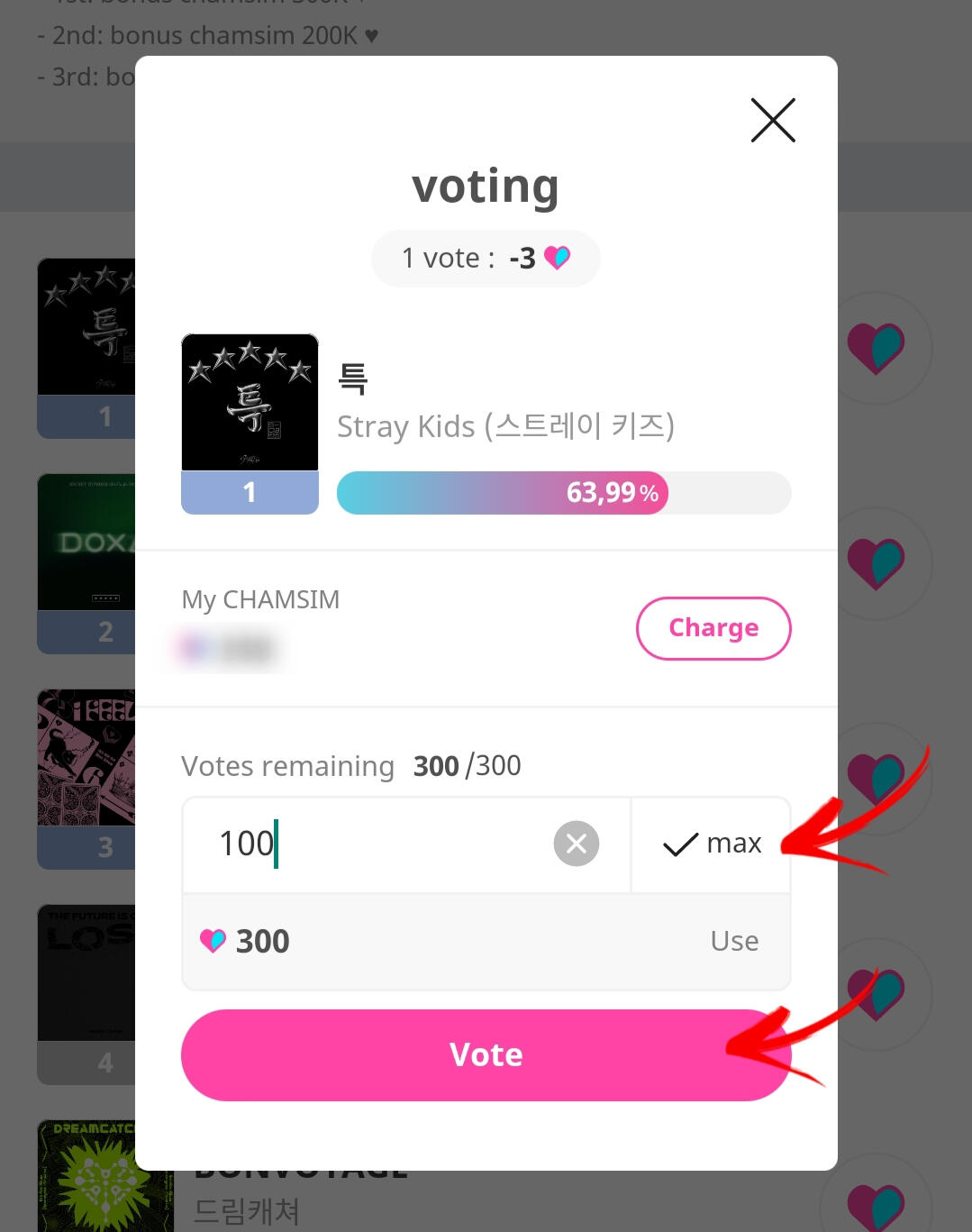Select the 63,99% vote progress bar
972x1232 pixels.
[x=564, y=492]
